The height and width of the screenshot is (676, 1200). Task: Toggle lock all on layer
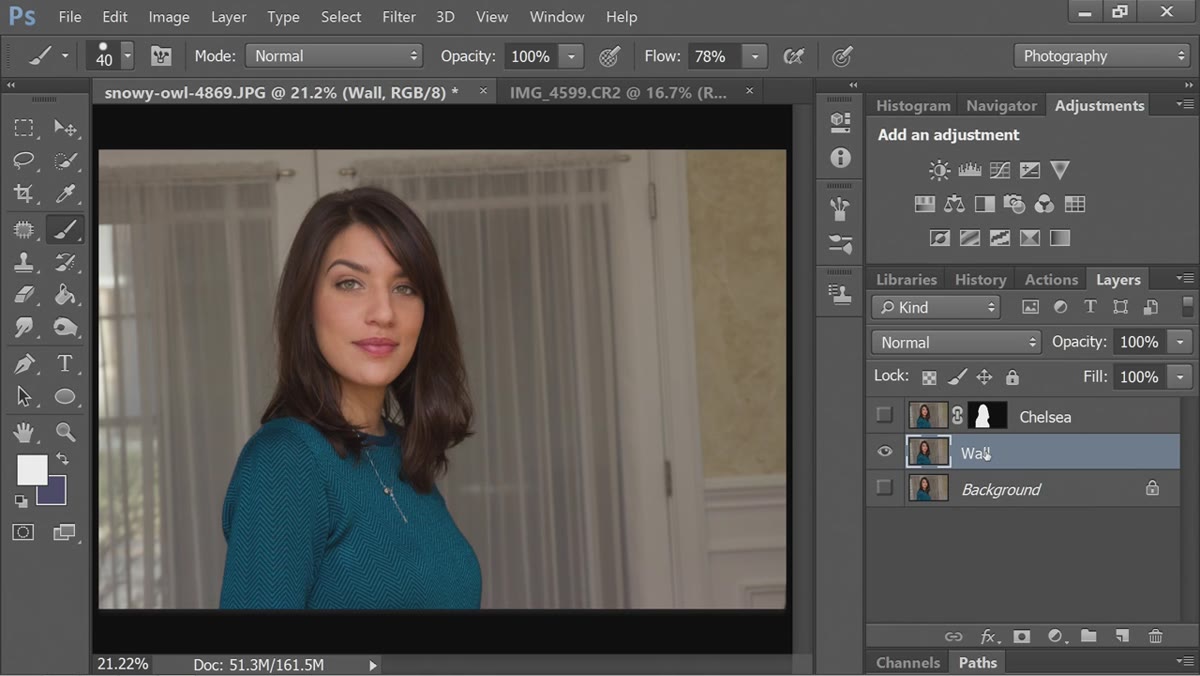(1012, 377)
